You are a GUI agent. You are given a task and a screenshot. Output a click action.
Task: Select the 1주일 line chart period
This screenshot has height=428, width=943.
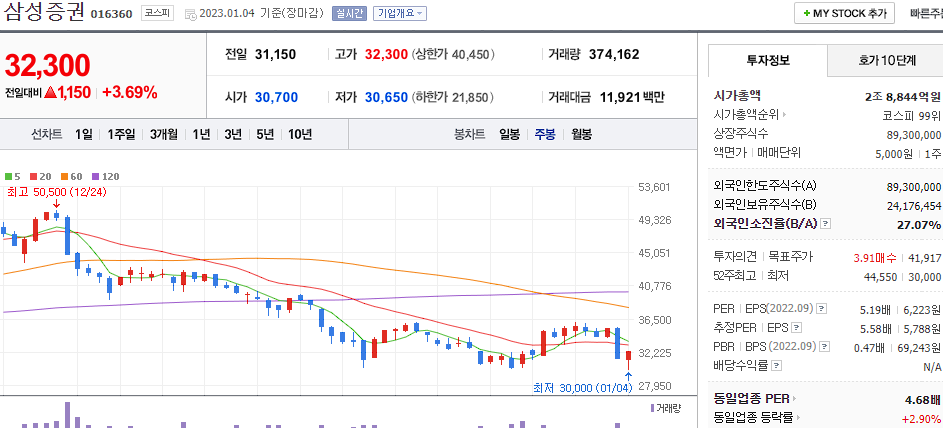(x=121, y=135)
